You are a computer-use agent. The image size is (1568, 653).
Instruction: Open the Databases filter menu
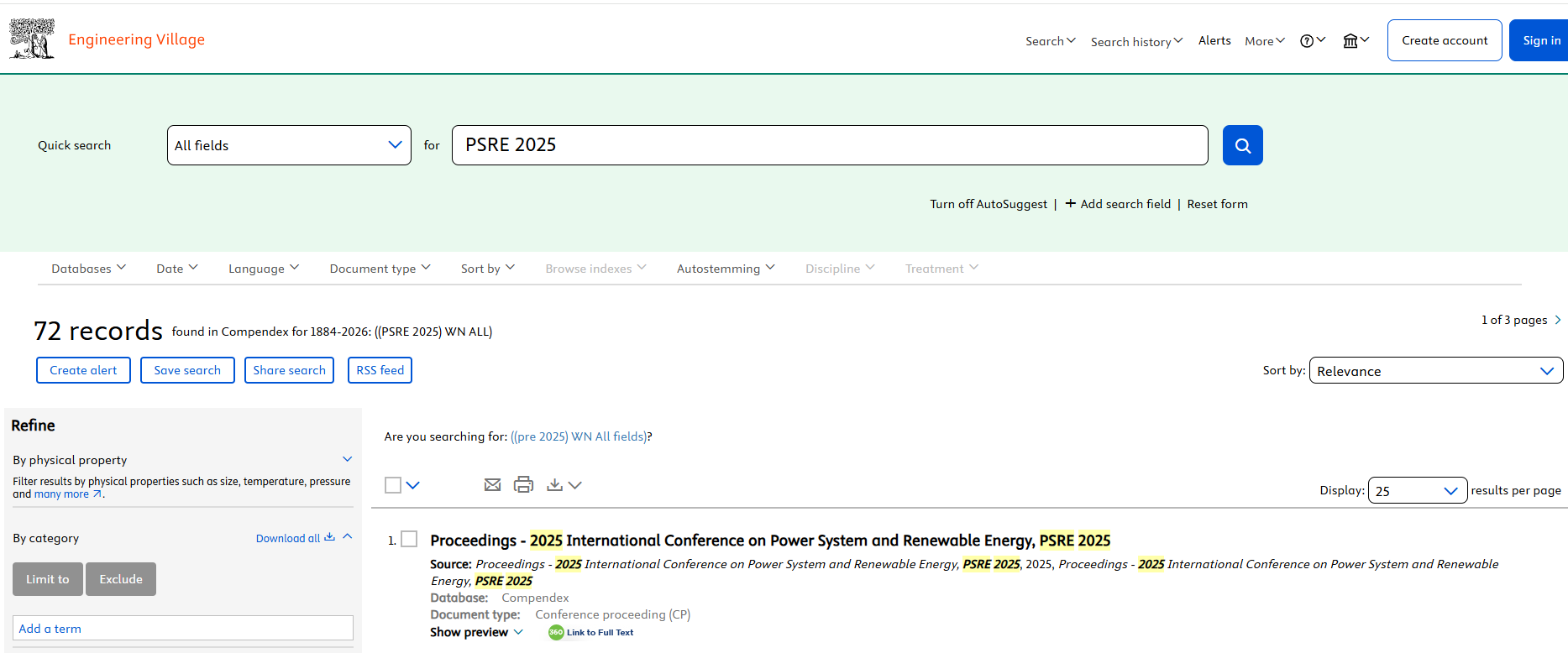[88, 269]
